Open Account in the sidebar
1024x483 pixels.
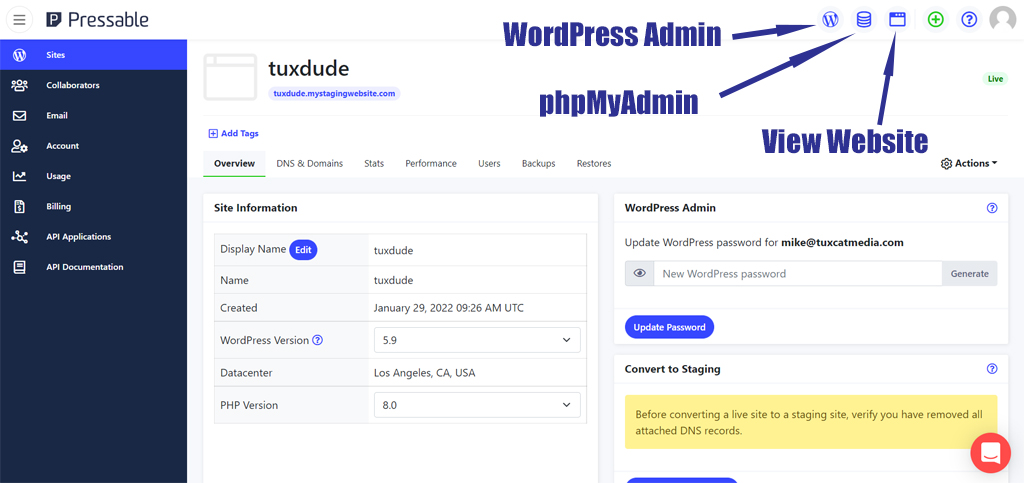[93, 146]
